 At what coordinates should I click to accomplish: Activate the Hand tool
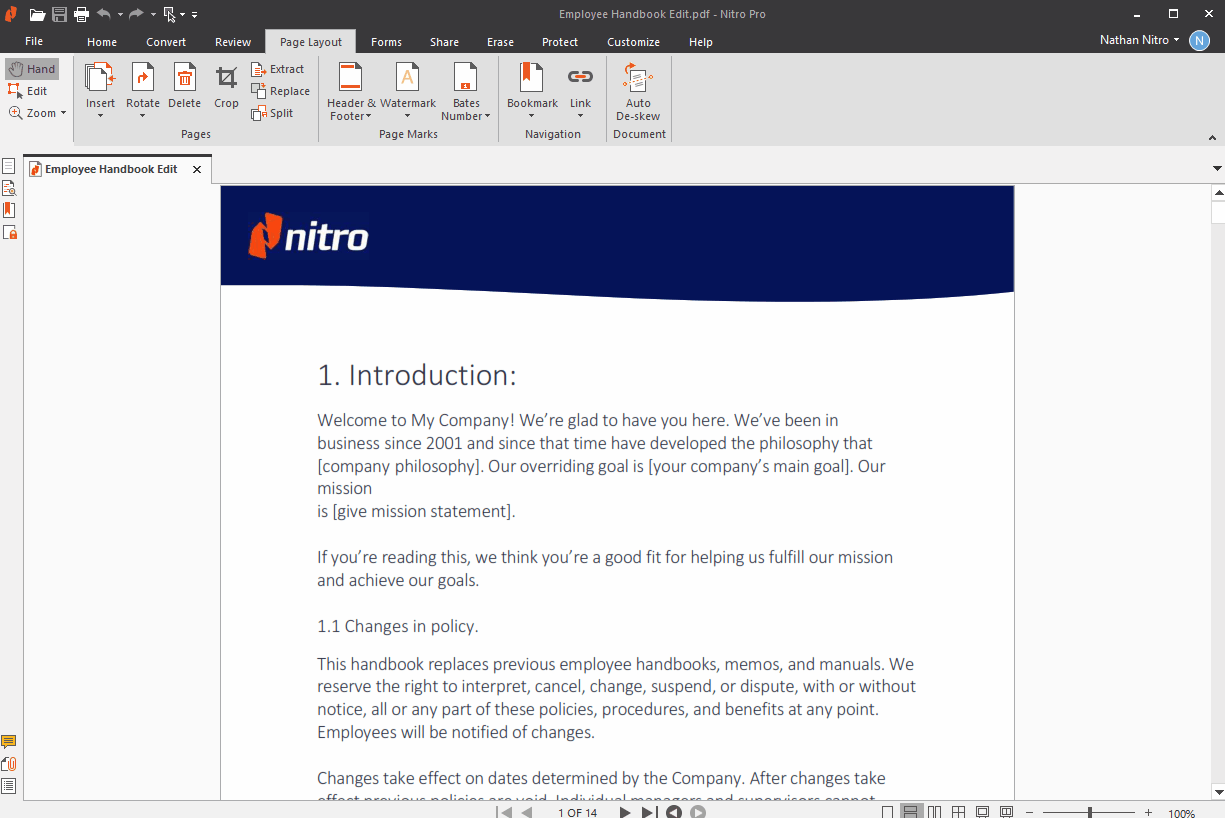tap(32, 69)
